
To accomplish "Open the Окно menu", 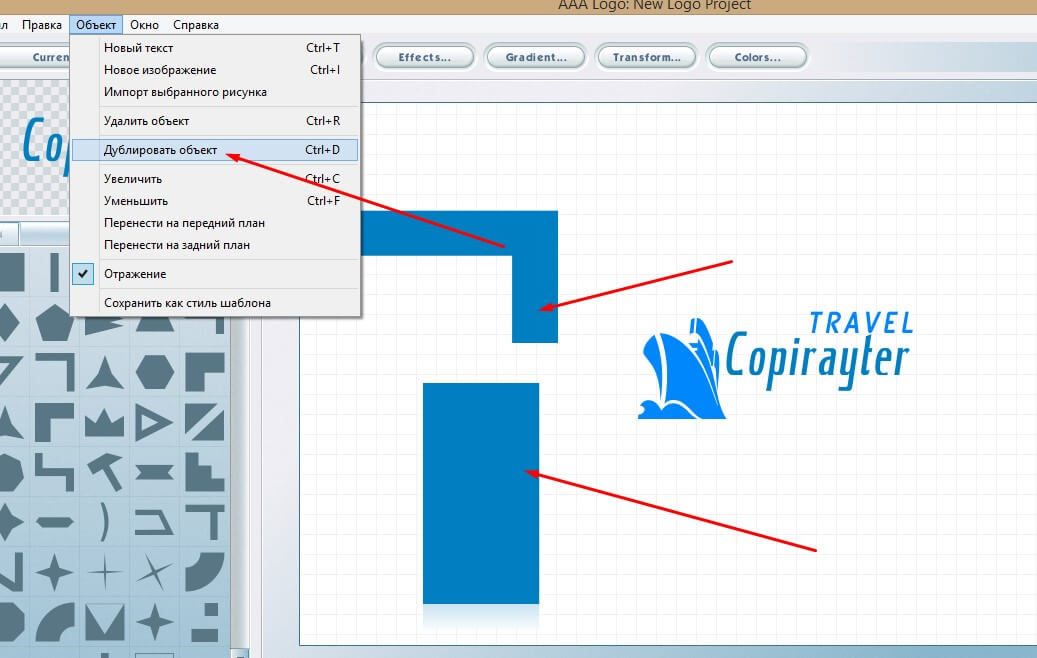I will (x=144, y=25).
